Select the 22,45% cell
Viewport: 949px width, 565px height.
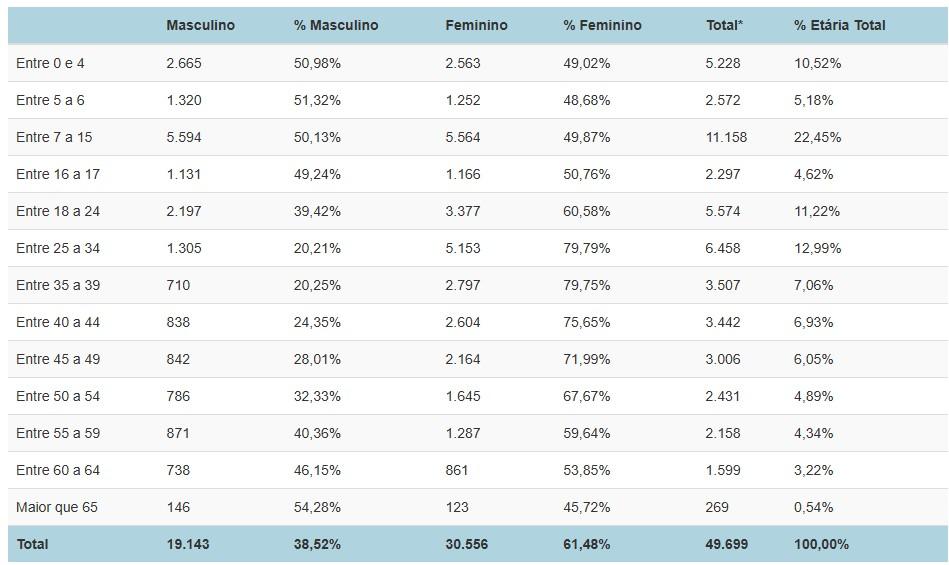click(x=817, y=137)
